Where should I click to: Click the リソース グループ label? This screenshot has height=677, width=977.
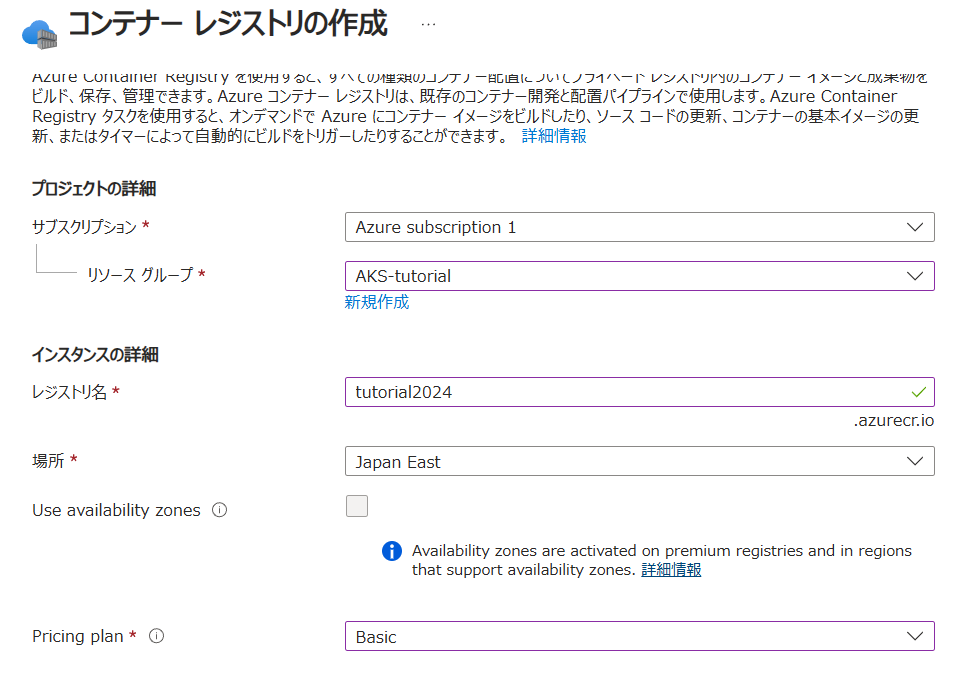coord(140,275)
